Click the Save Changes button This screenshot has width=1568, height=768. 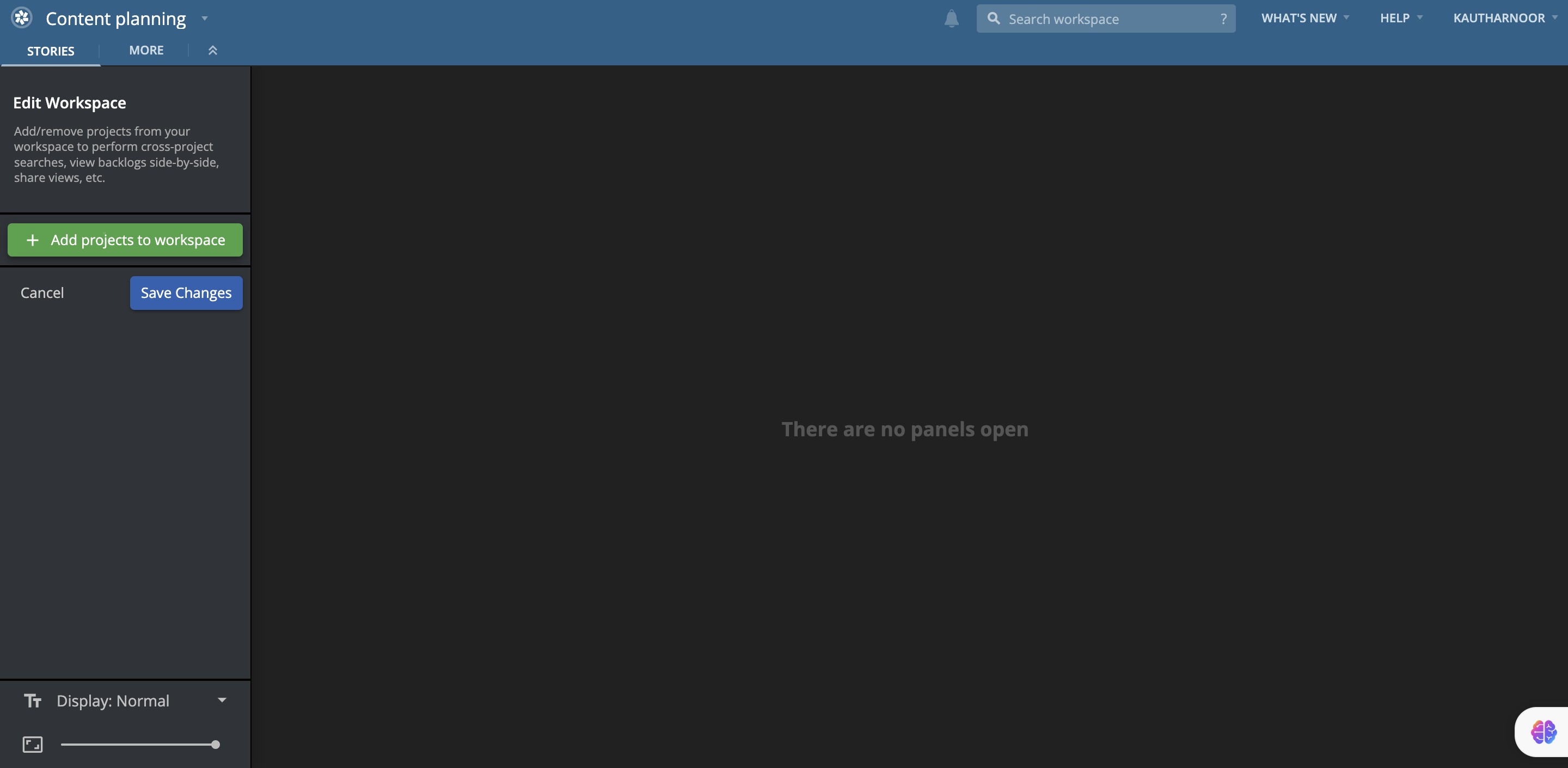coord(186,293)
